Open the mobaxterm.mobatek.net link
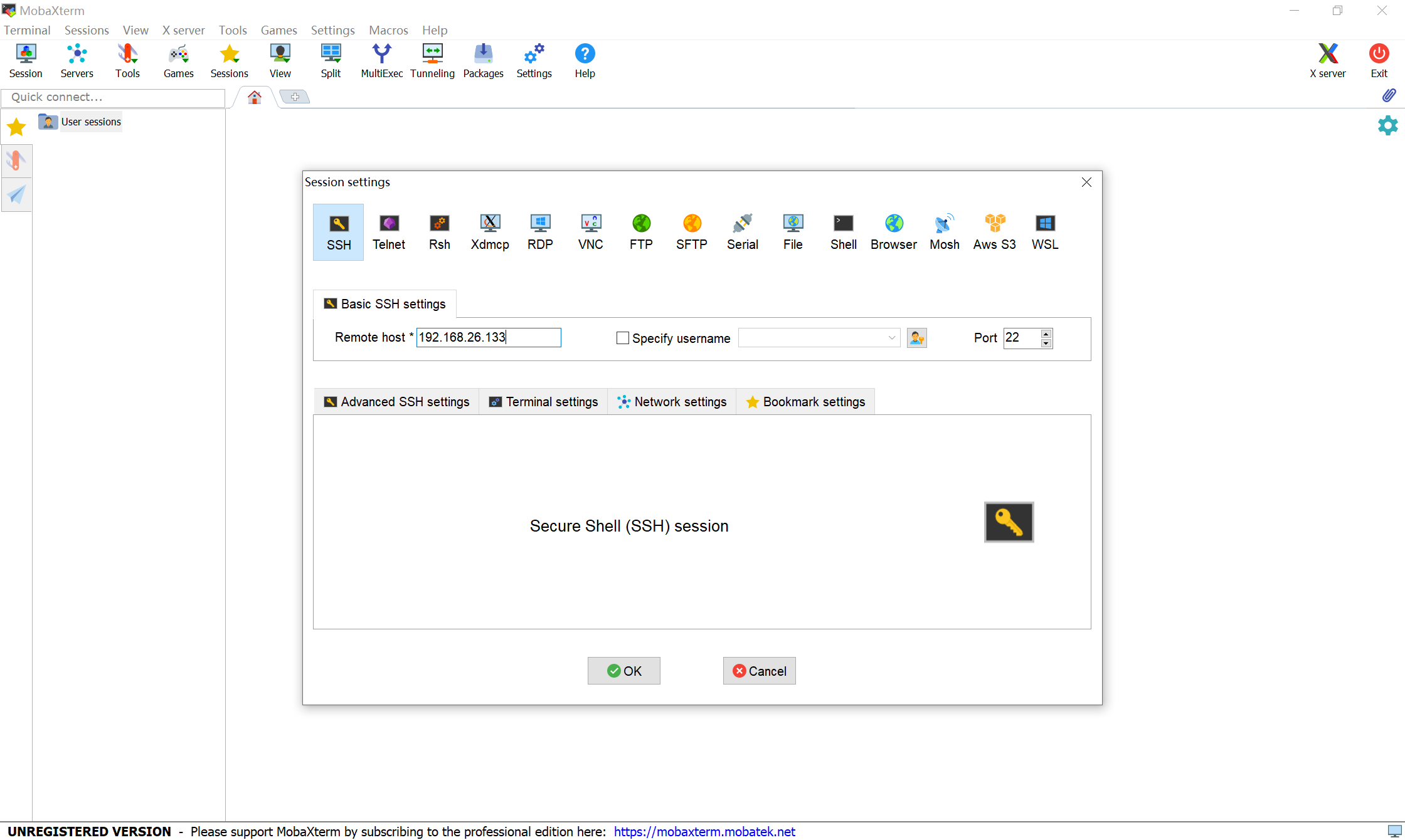Viewport: 1405px width, 840px height. tap(704, 831)
